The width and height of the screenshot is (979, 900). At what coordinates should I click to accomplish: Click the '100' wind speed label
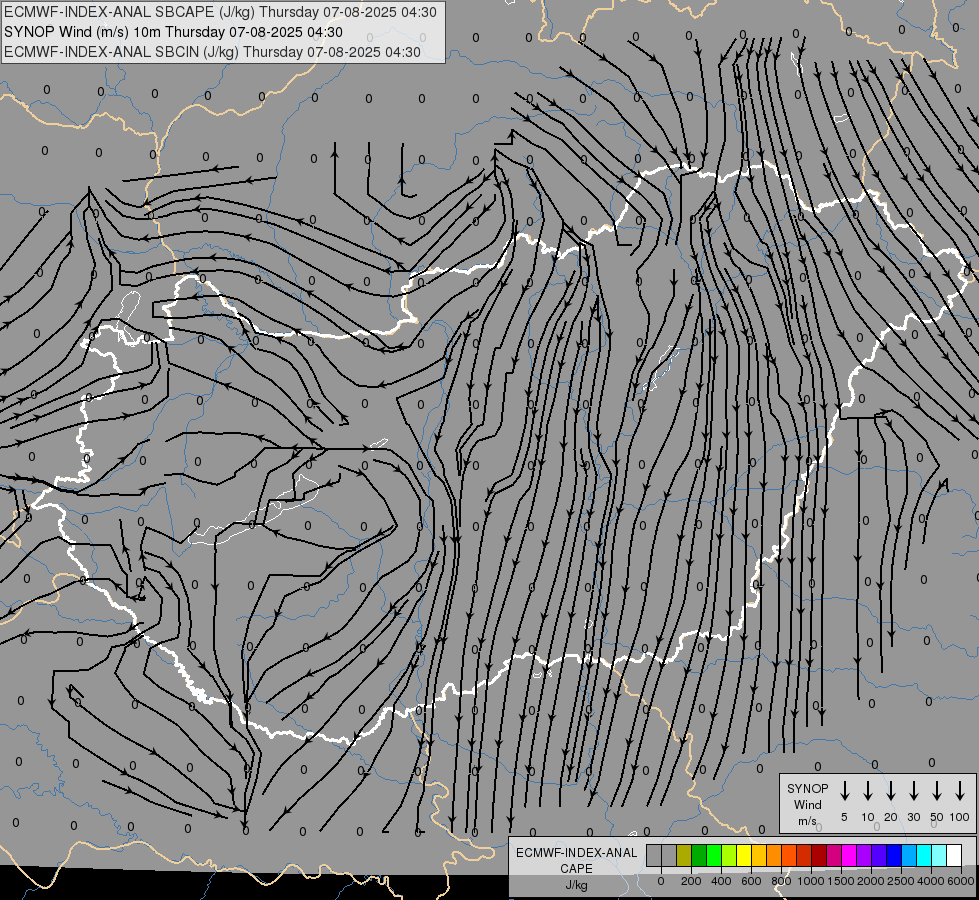point(960,817)
